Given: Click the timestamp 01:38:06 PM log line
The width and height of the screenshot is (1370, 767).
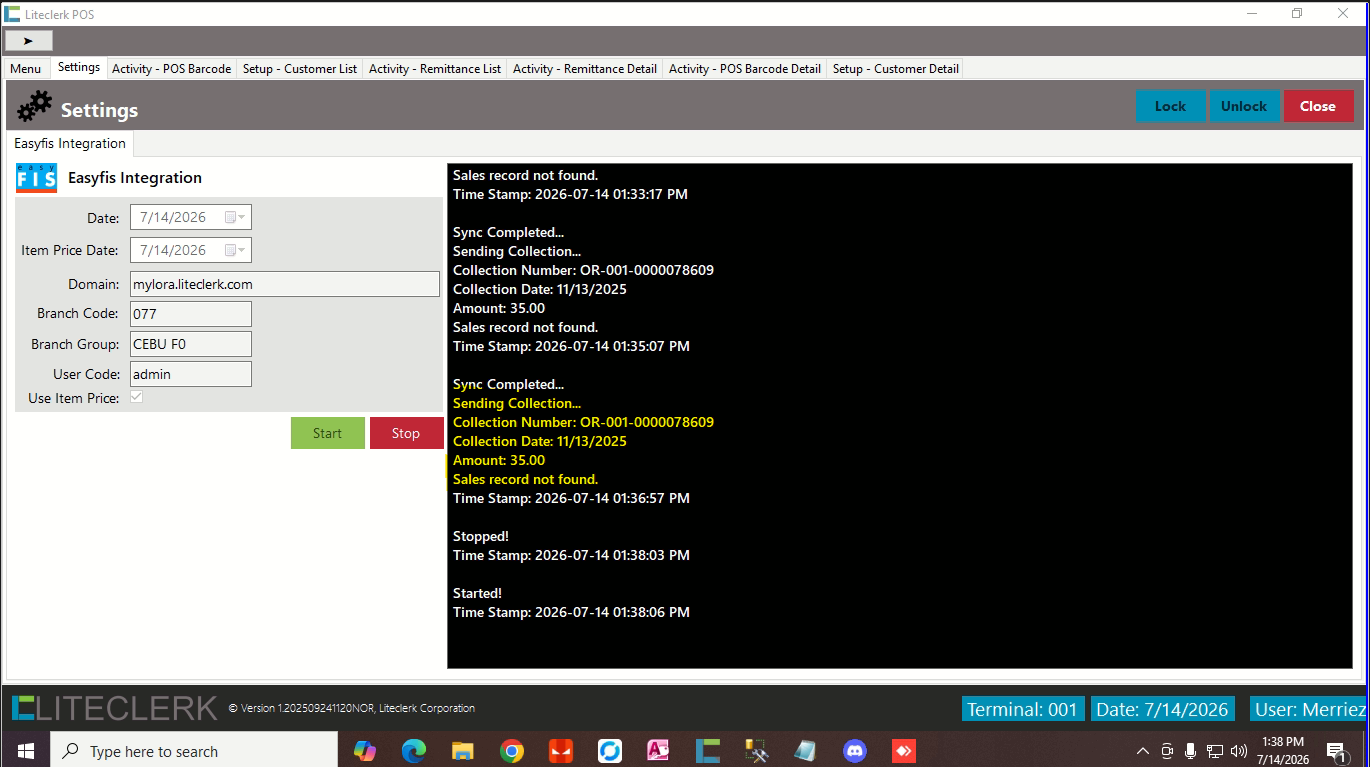Looking at the screenshot, I should (x=571, y=612).
